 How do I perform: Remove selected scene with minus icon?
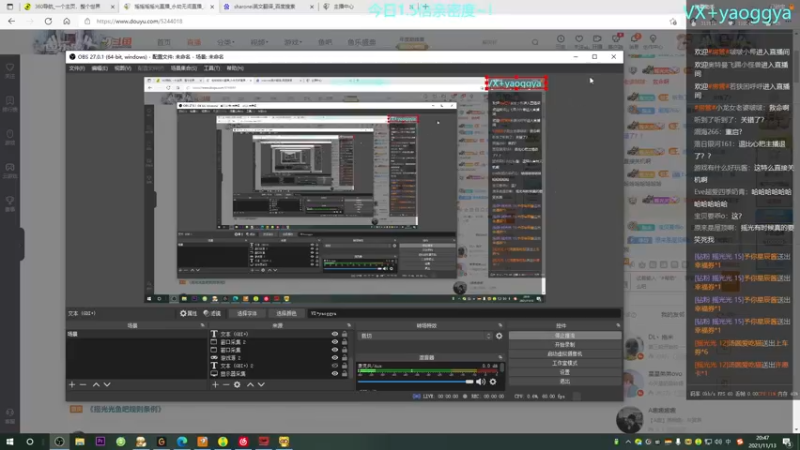(83, 385)
